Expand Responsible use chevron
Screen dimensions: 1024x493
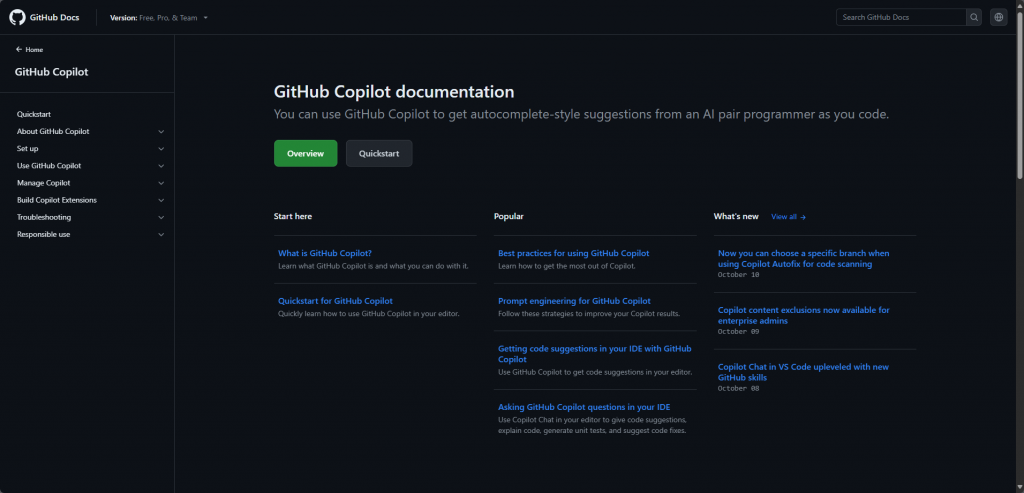click(161, 234)
